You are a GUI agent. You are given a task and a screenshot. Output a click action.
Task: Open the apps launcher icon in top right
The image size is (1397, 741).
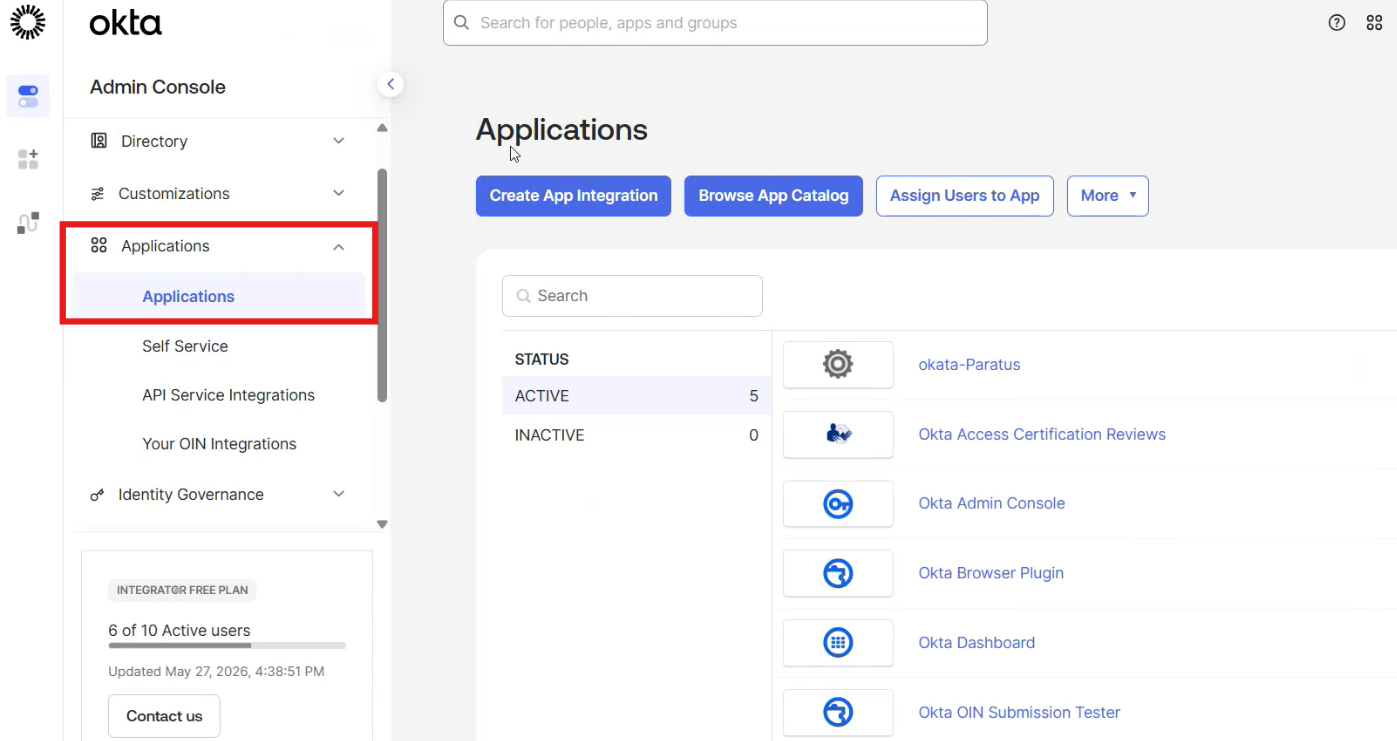tap(1375, 23)
